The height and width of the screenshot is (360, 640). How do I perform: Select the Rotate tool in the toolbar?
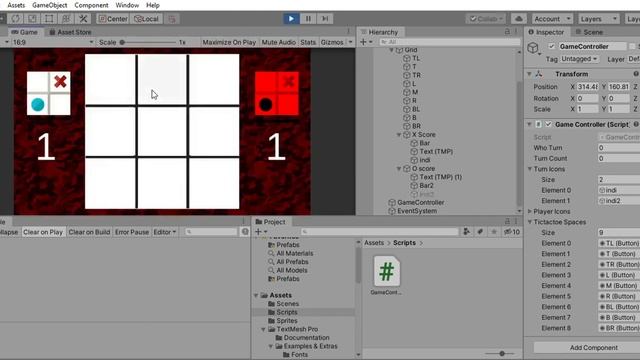coord(16,19)
